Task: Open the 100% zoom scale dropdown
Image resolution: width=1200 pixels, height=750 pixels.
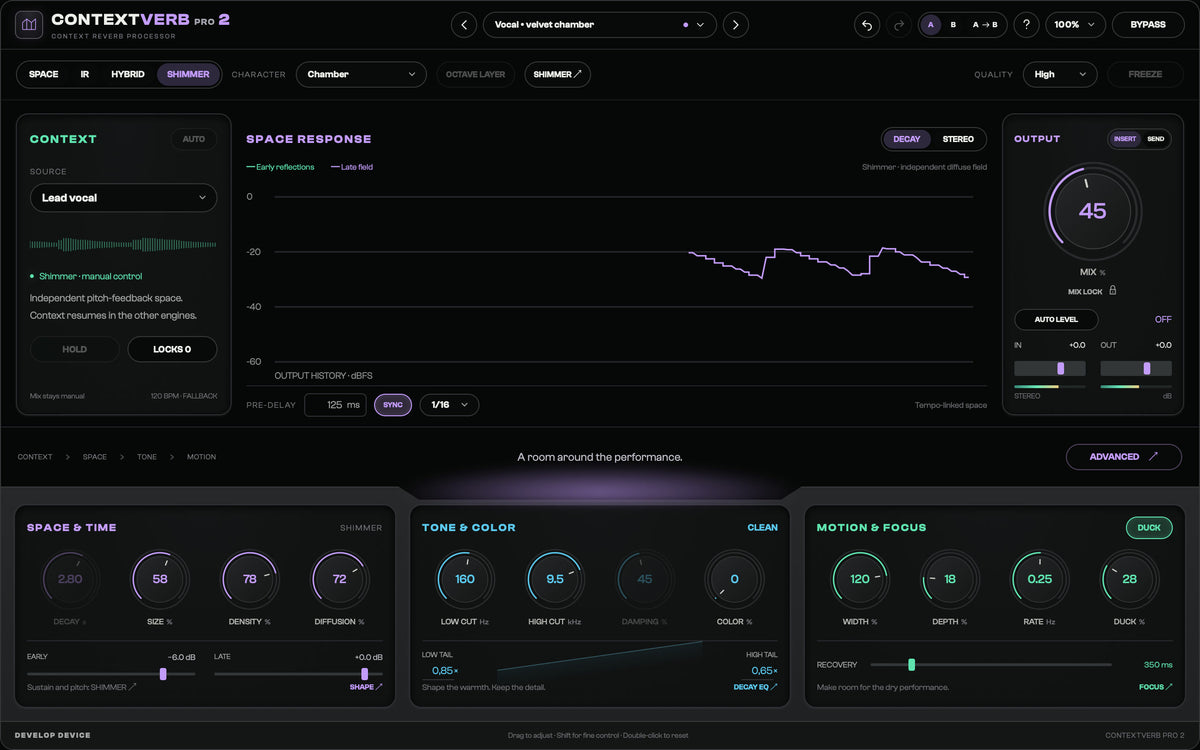Action: (1075, 24)
